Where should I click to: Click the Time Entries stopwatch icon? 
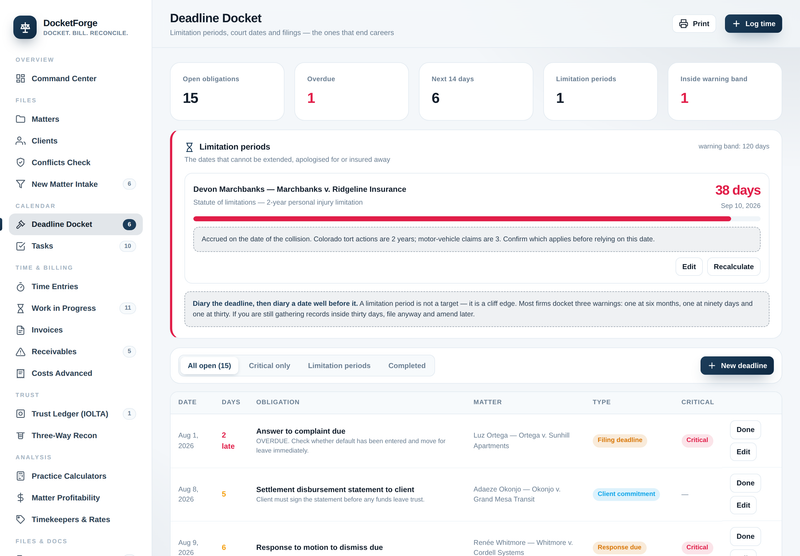pos(20,287)
